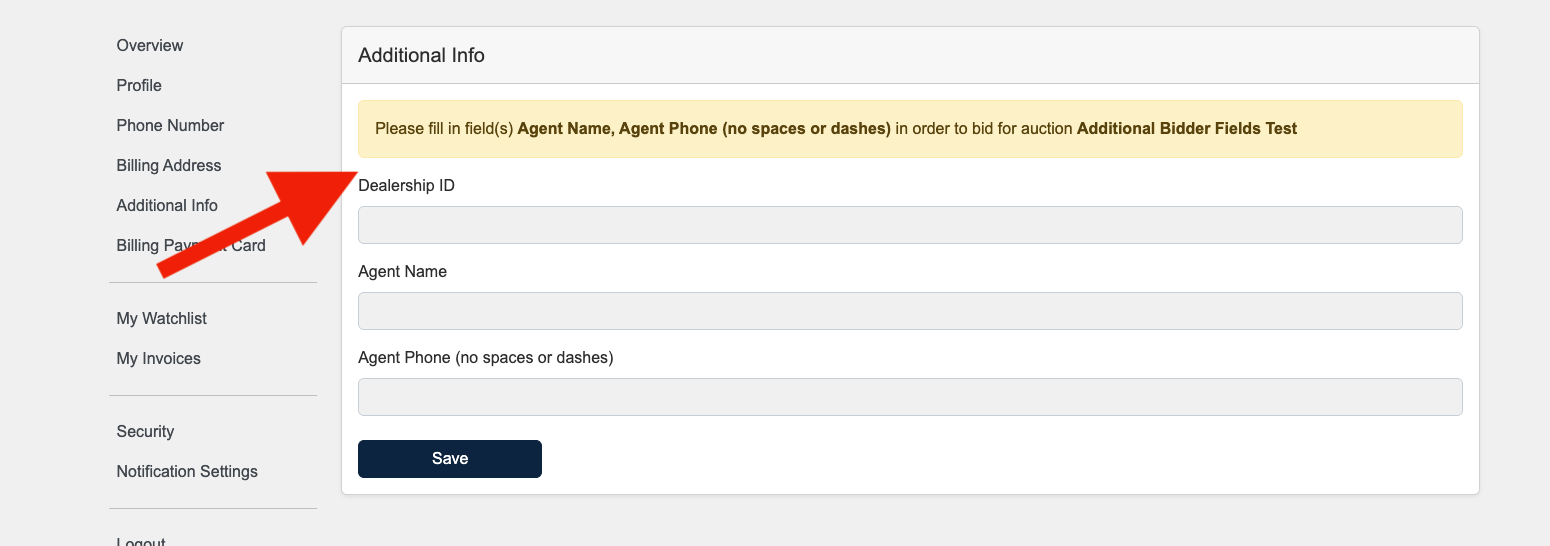
Task: Open My Invoices
Action: click(158, 359)
